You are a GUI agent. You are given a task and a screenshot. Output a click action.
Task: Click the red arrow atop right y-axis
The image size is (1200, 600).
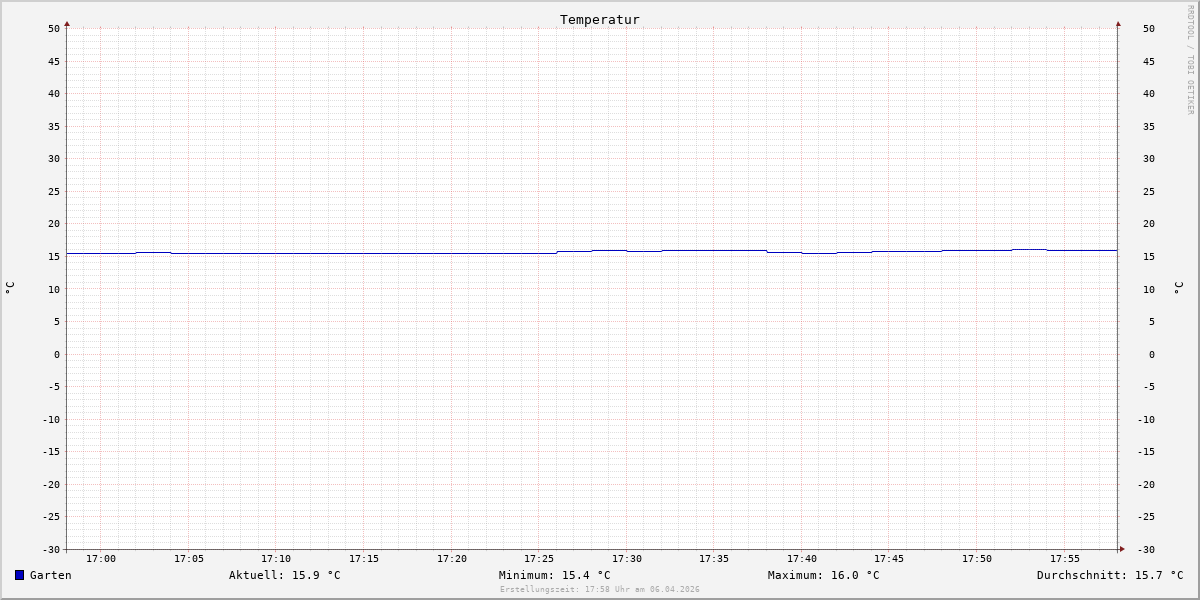[1118, 23]
